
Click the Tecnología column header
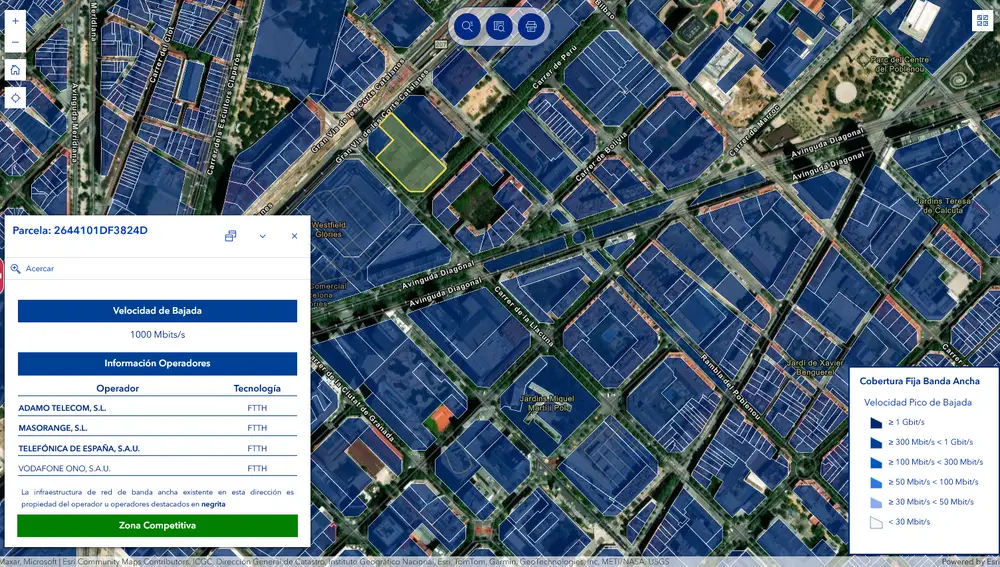[x=257, y=388]
